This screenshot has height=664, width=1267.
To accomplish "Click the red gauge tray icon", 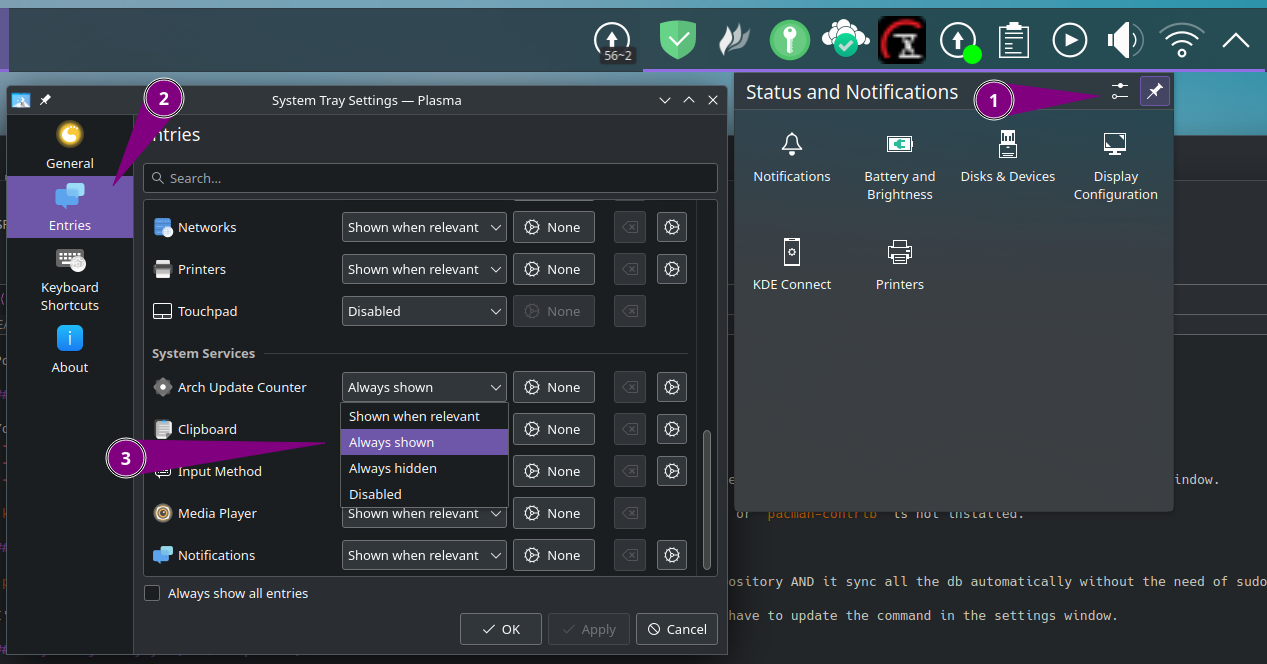I will pos(902,40).
